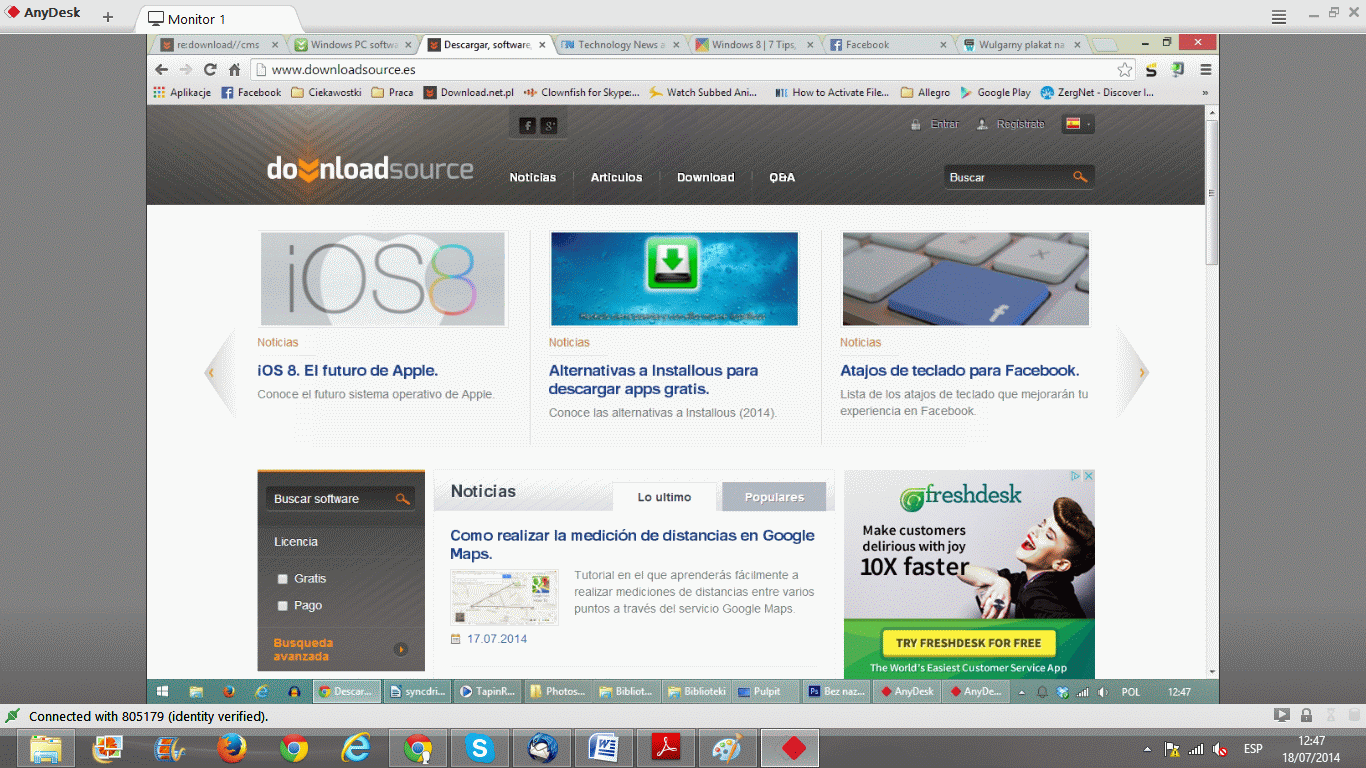Screen dimensions: 1366x768
Task: Open Download.net.pl bookmark
Action: click(468, 92)
